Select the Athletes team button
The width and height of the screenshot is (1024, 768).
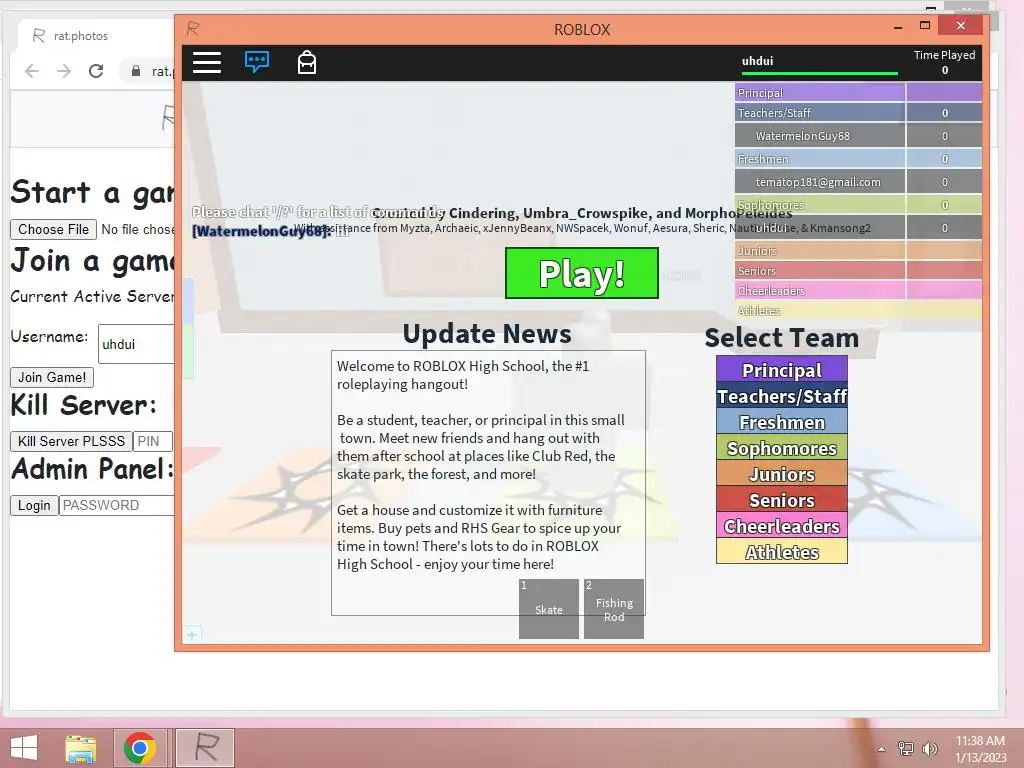tap(782, 552)
